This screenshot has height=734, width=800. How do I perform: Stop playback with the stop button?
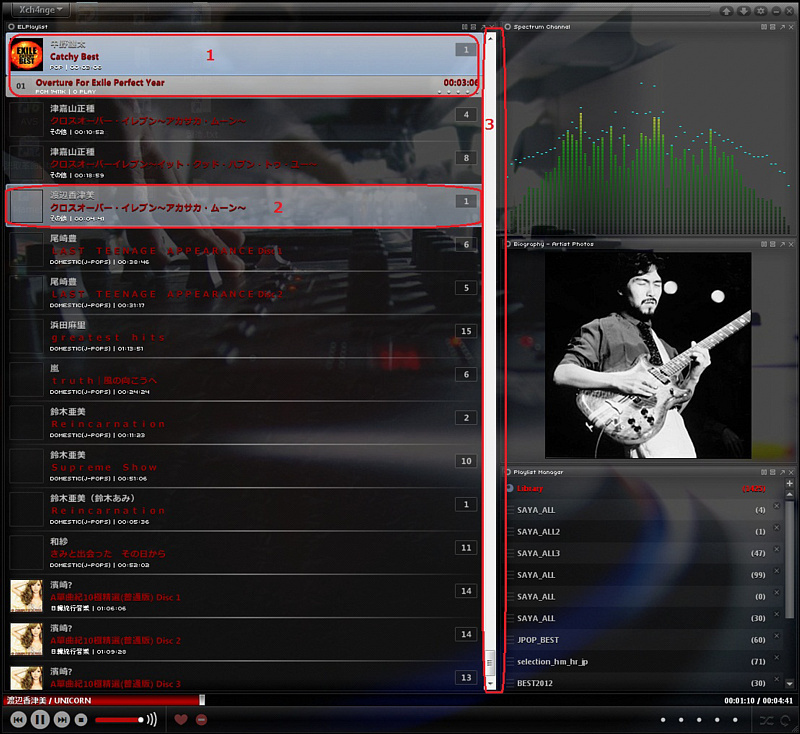click(x=81, y=720)
